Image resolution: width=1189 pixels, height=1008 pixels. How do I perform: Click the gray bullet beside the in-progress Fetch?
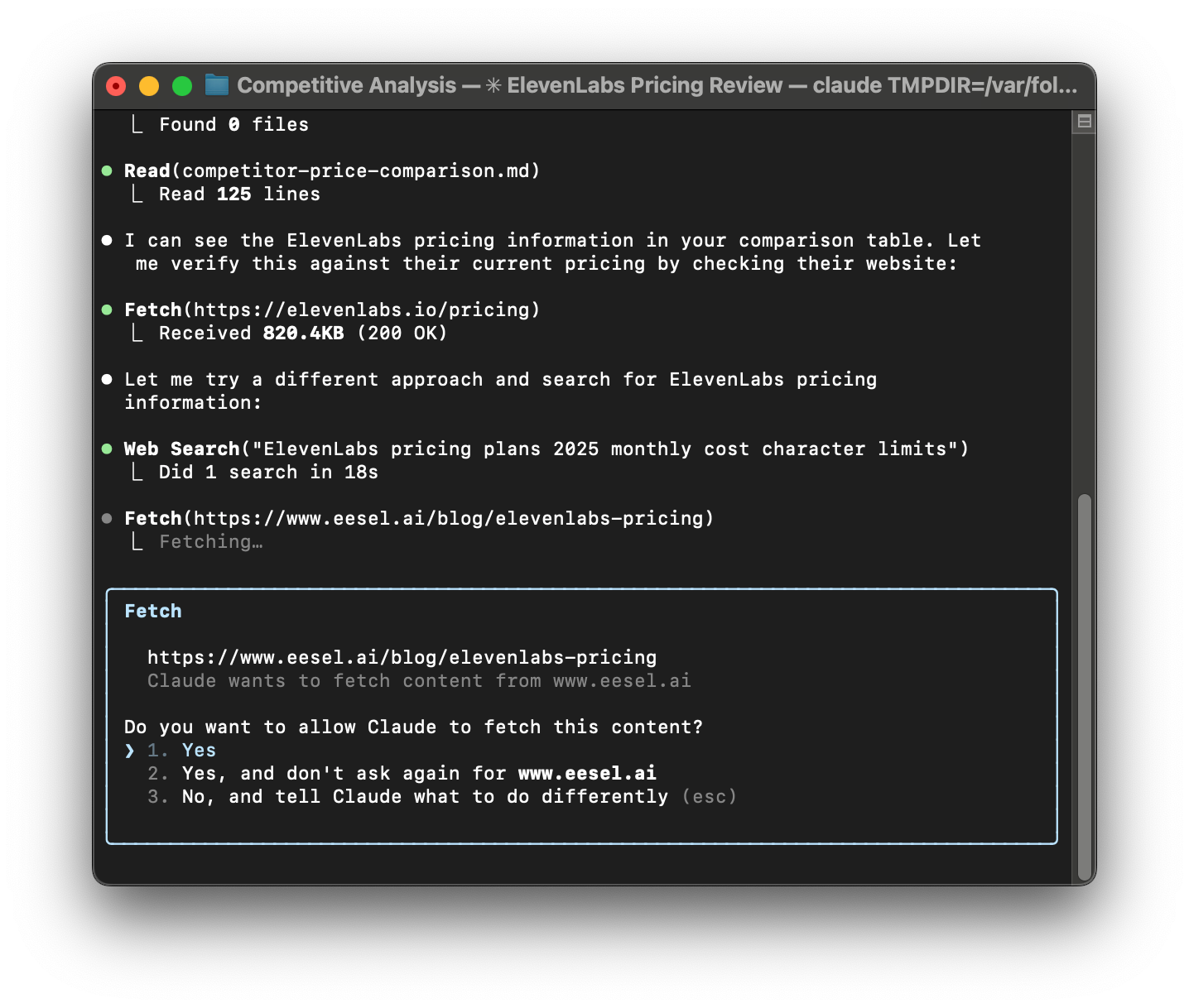click(x=108, y=518)
